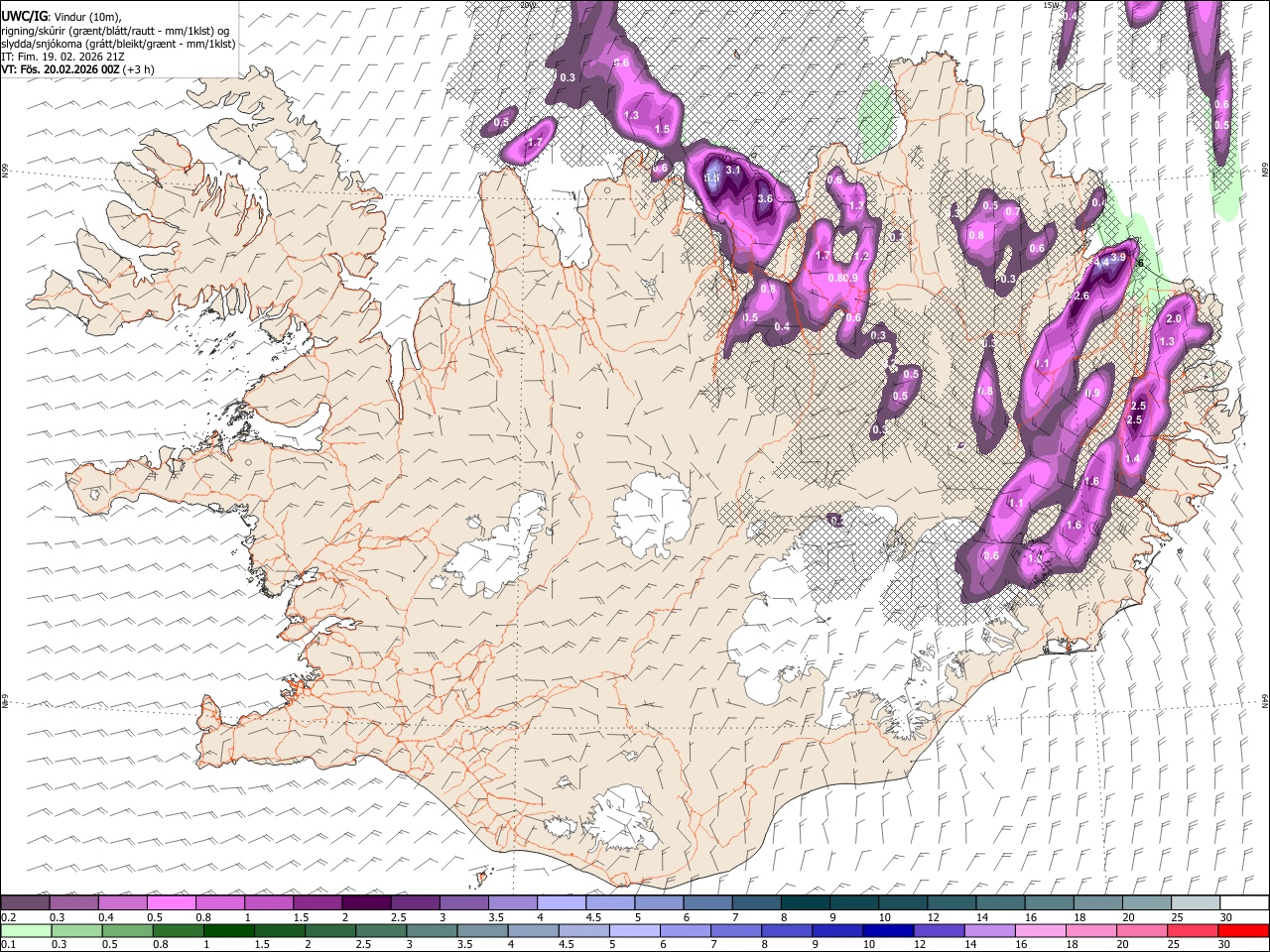
Task: Click the 2.0 snowfall value on the map
Action: coord(1174,318)
